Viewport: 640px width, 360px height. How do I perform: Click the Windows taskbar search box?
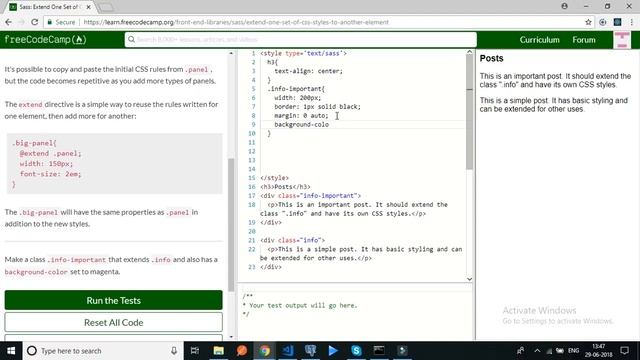(102, 351)
